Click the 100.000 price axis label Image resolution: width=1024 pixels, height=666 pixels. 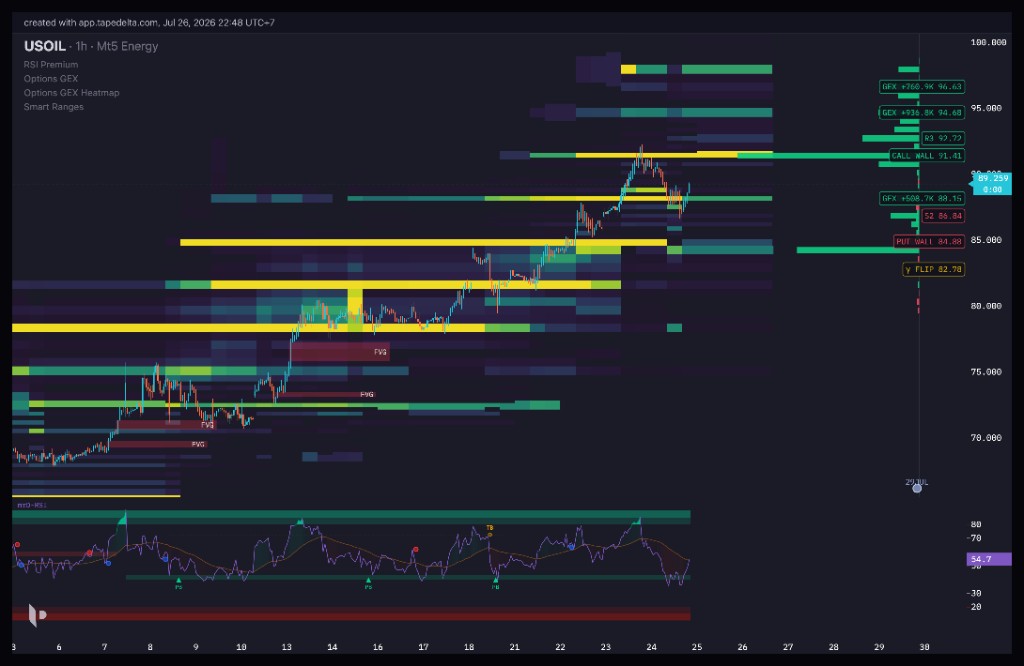988,42
